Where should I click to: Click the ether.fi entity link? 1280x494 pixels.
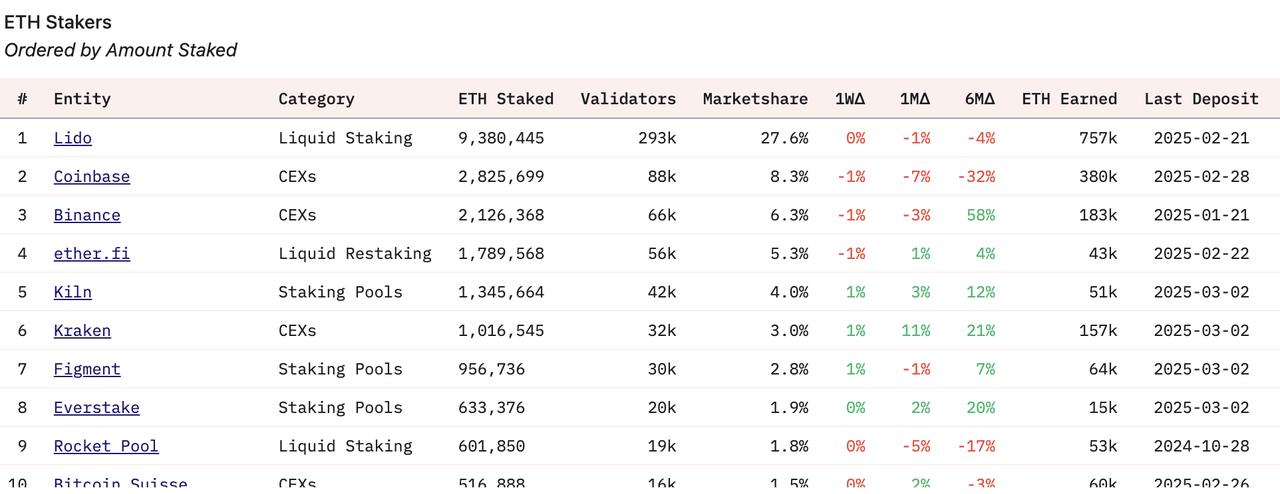(x=91, y=254)
